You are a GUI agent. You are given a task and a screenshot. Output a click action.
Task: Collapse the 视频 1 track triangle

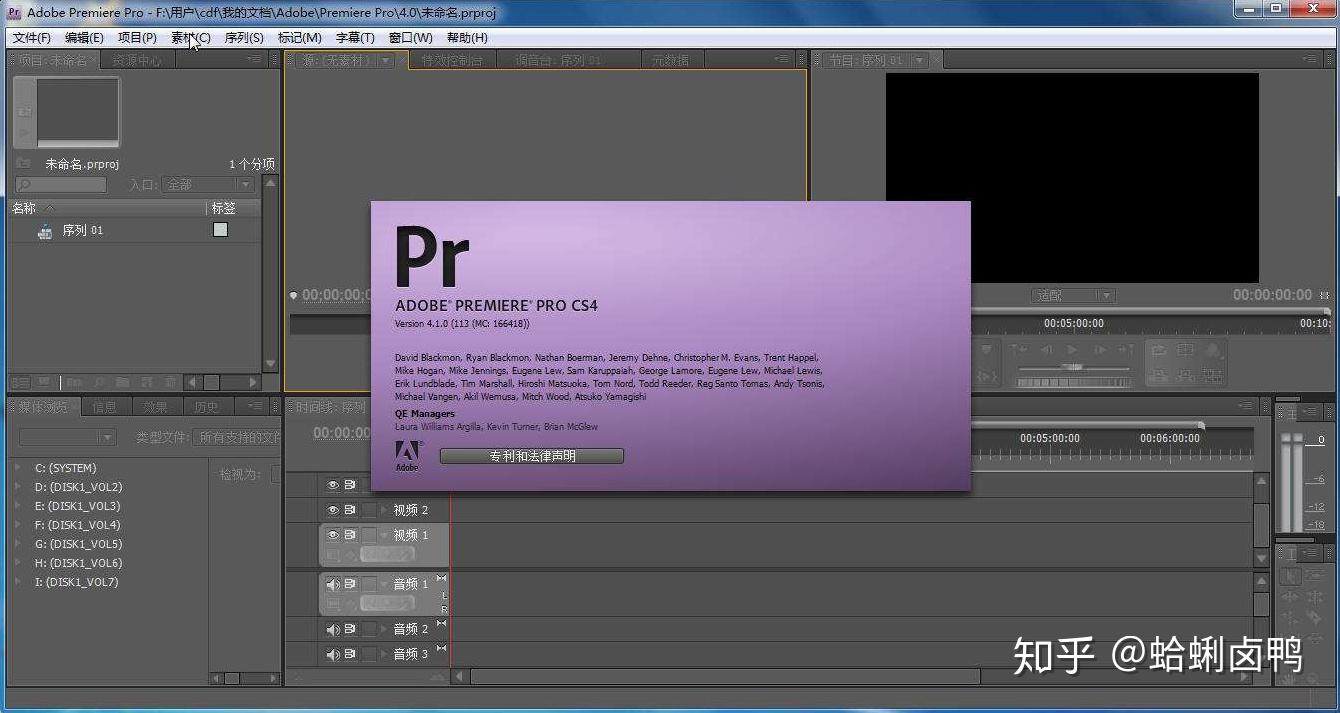[x=385, y=535]
